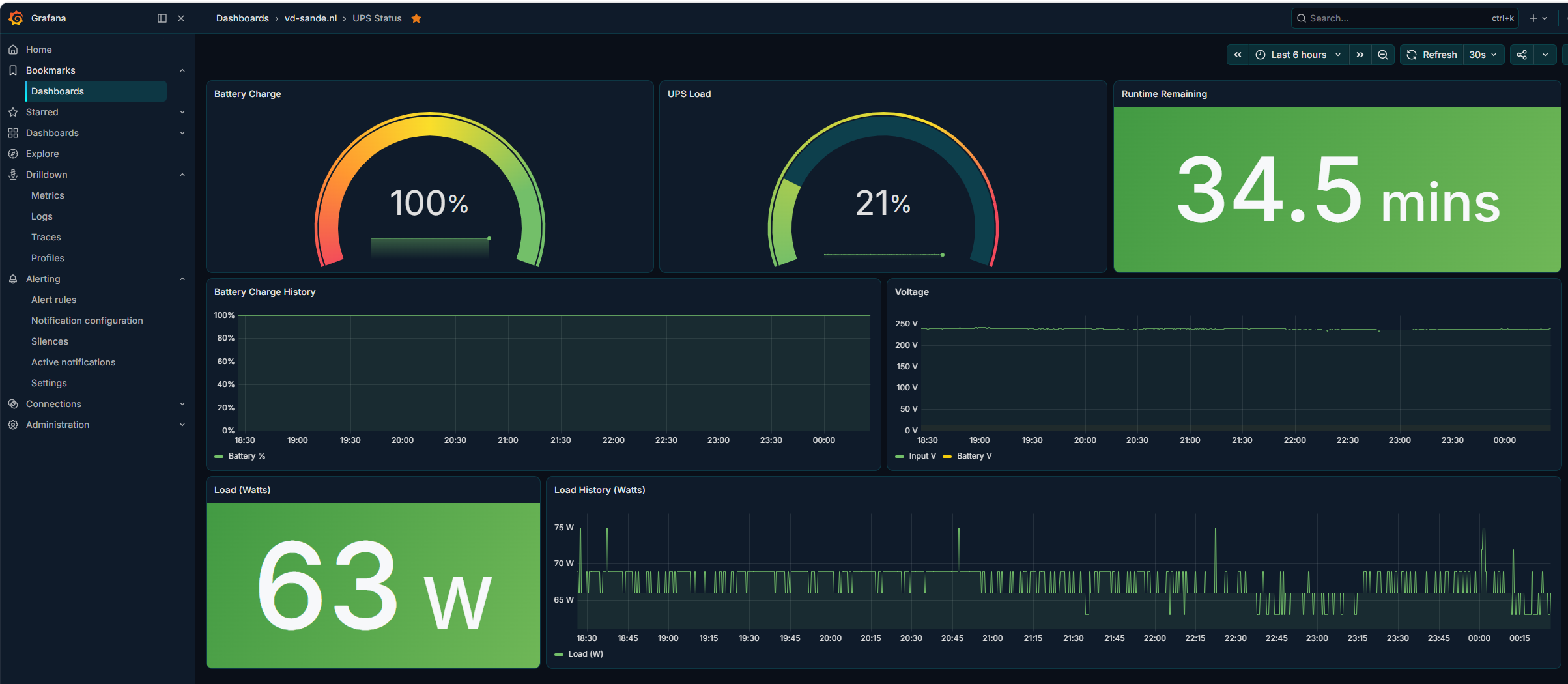The image size is (1568, 684).
Task: Open Profiles under Drilldown
Action: [48, 258]
